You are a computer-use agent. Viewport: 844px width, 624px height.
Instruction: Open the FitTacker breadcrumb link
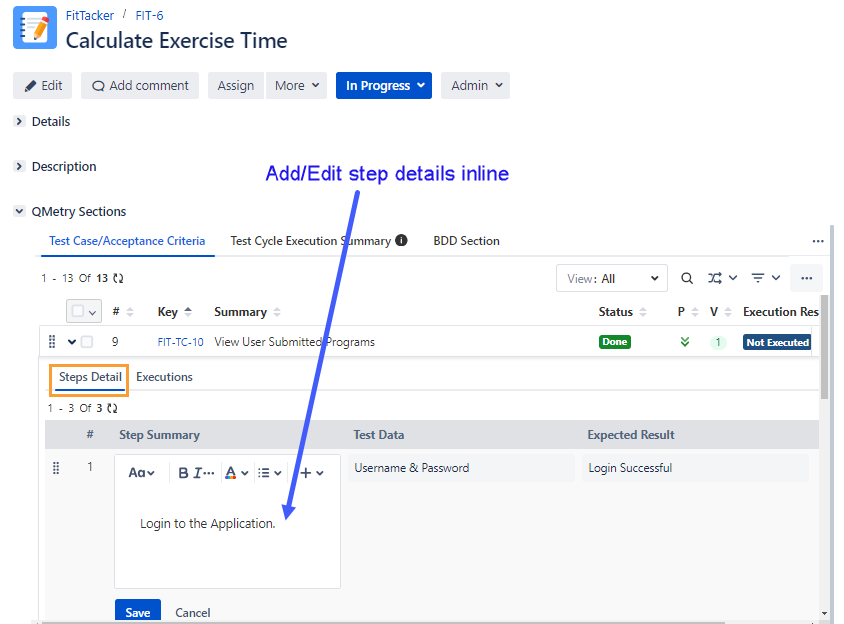pos(89,16)
